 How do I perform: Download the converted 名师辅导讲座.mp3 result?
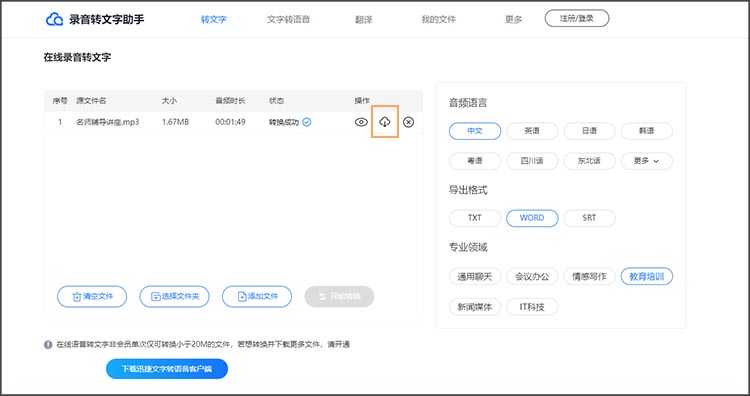(385, 122)
